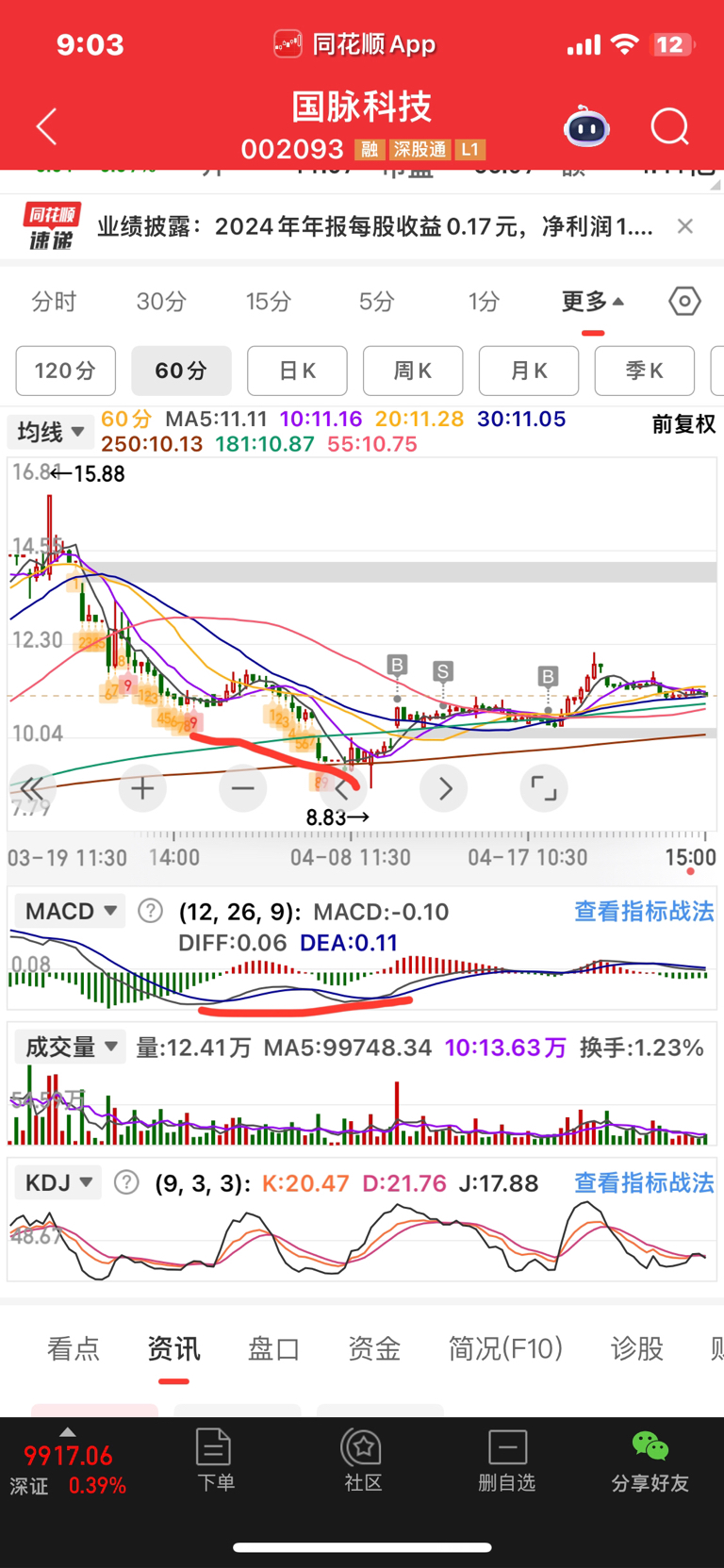Viewport: 724px width, 1568px height.
Task: Tap the 换手:1.23% turnover value
Action: coord(642,1048)
